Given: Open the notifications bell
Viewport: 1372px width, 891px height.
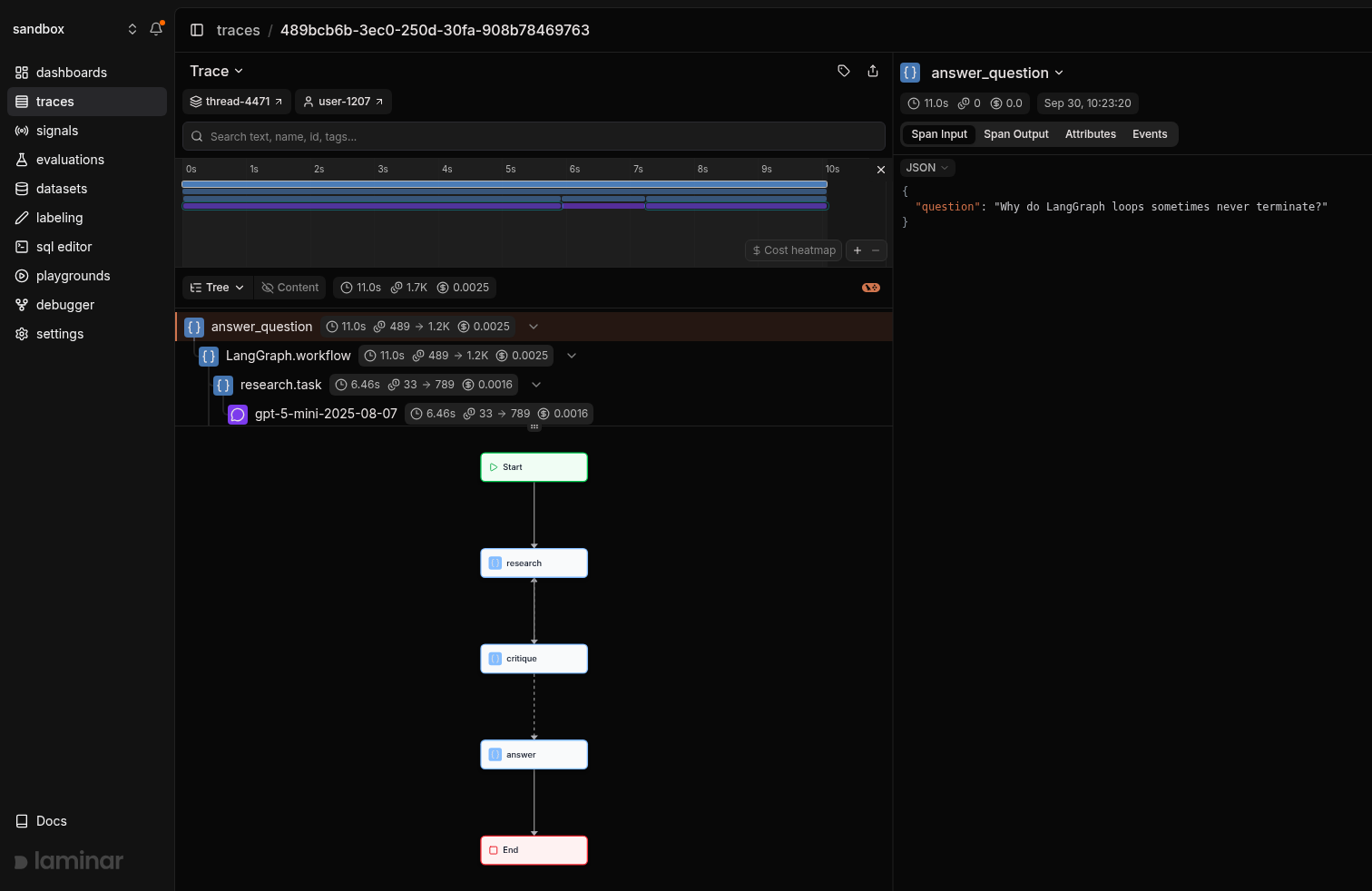Looking at the screenshot, I should 156,29.
